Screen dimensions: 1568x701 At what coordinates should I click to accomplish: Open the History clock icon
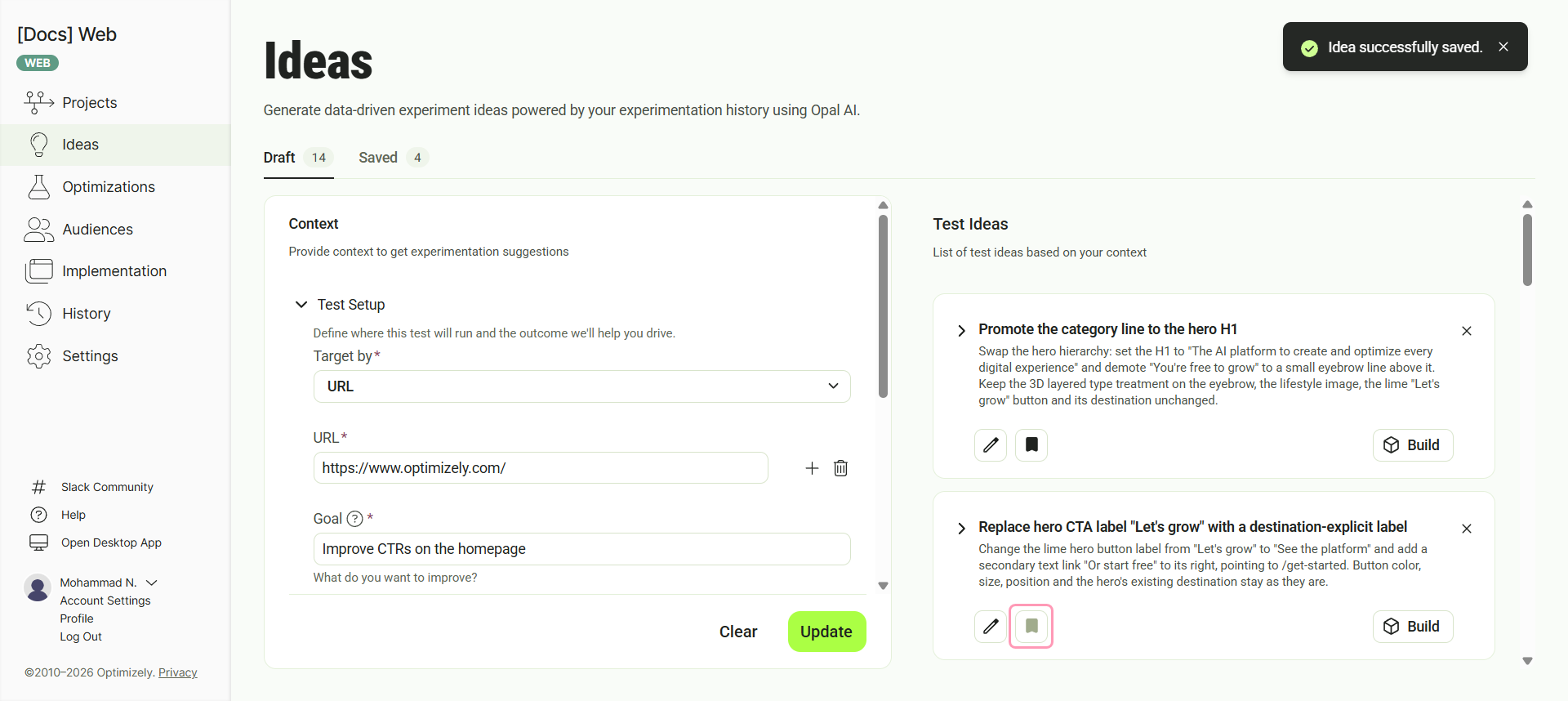(38, 314)
